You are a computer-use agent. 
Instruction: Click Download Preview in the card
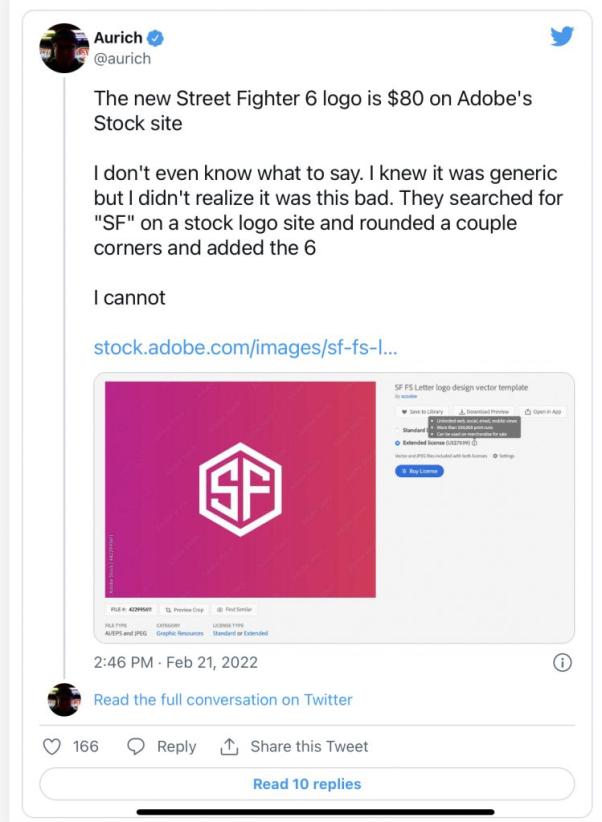(x=484, y=412)
